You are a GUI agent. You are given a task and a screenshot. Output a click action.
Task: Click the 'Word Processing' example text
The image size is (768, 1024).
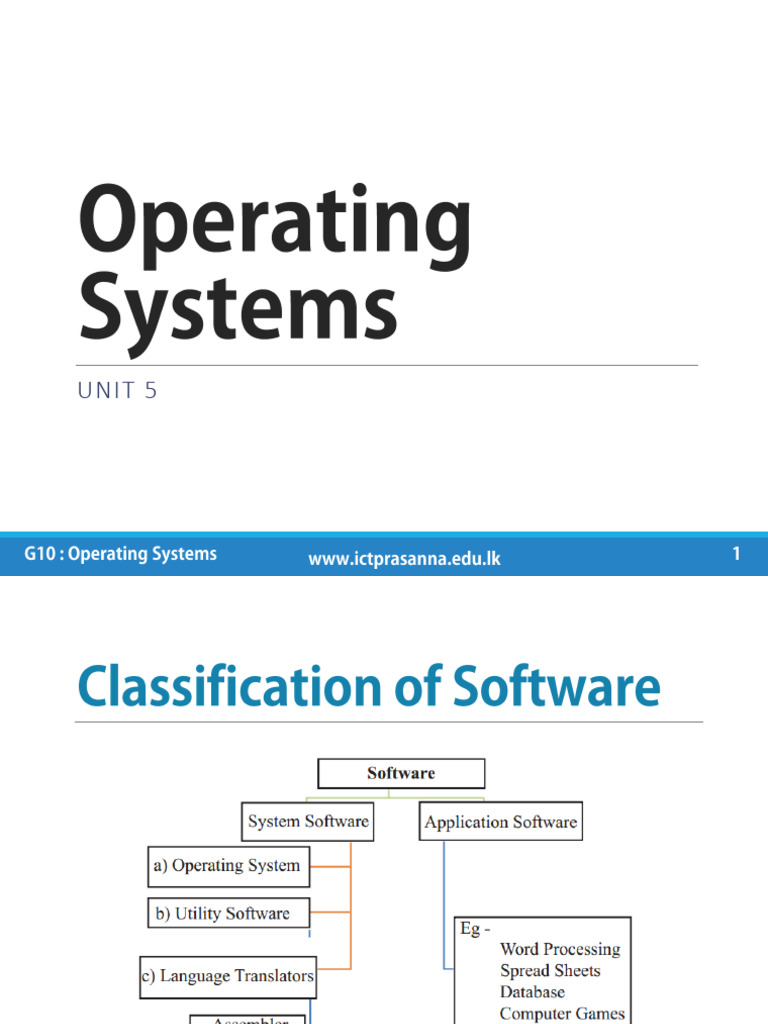coord(560,949)
